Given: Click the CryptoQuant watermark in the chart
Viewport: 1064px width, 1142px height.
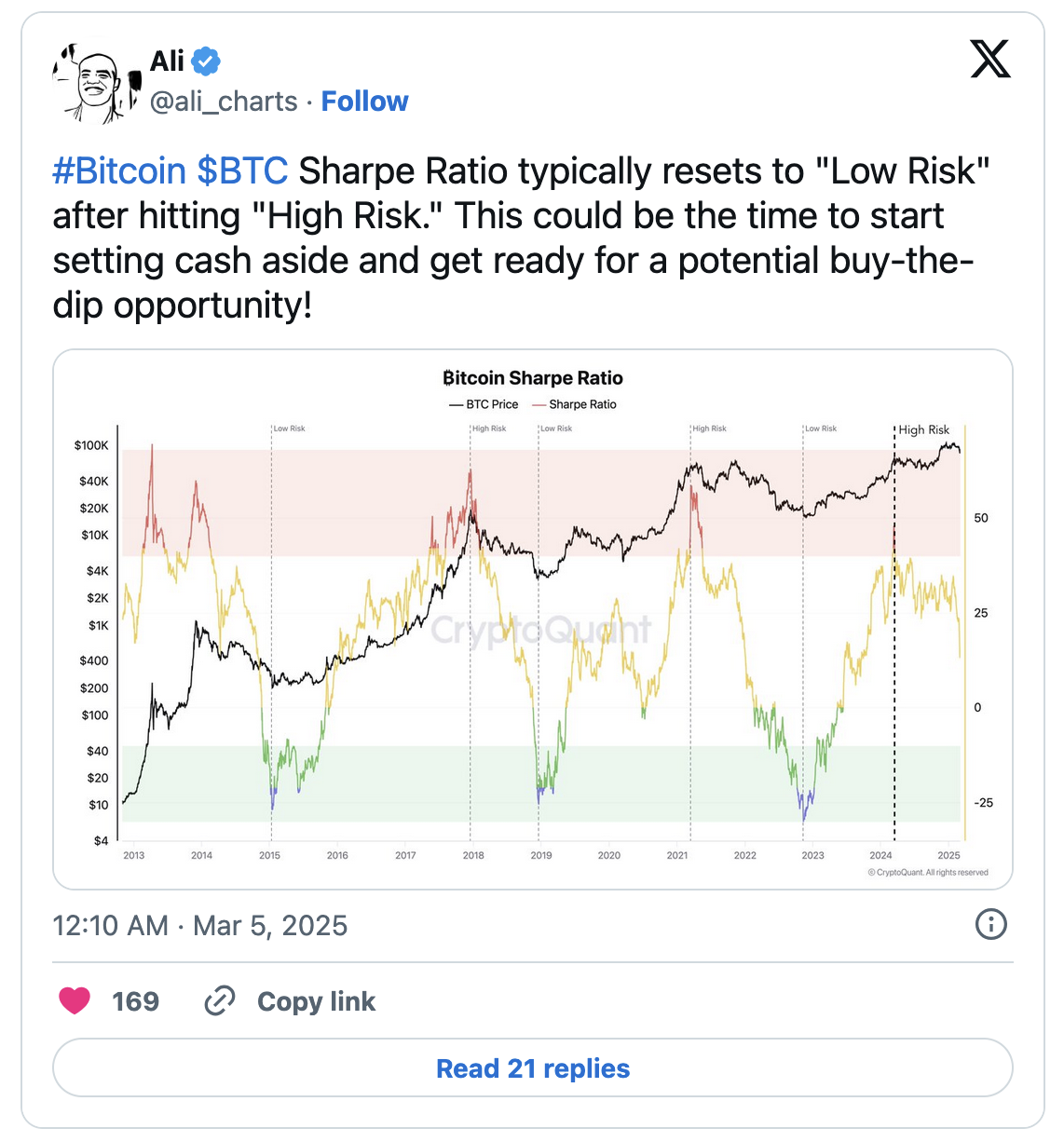Looking at the screenshot, I should [x=540, y=631].
